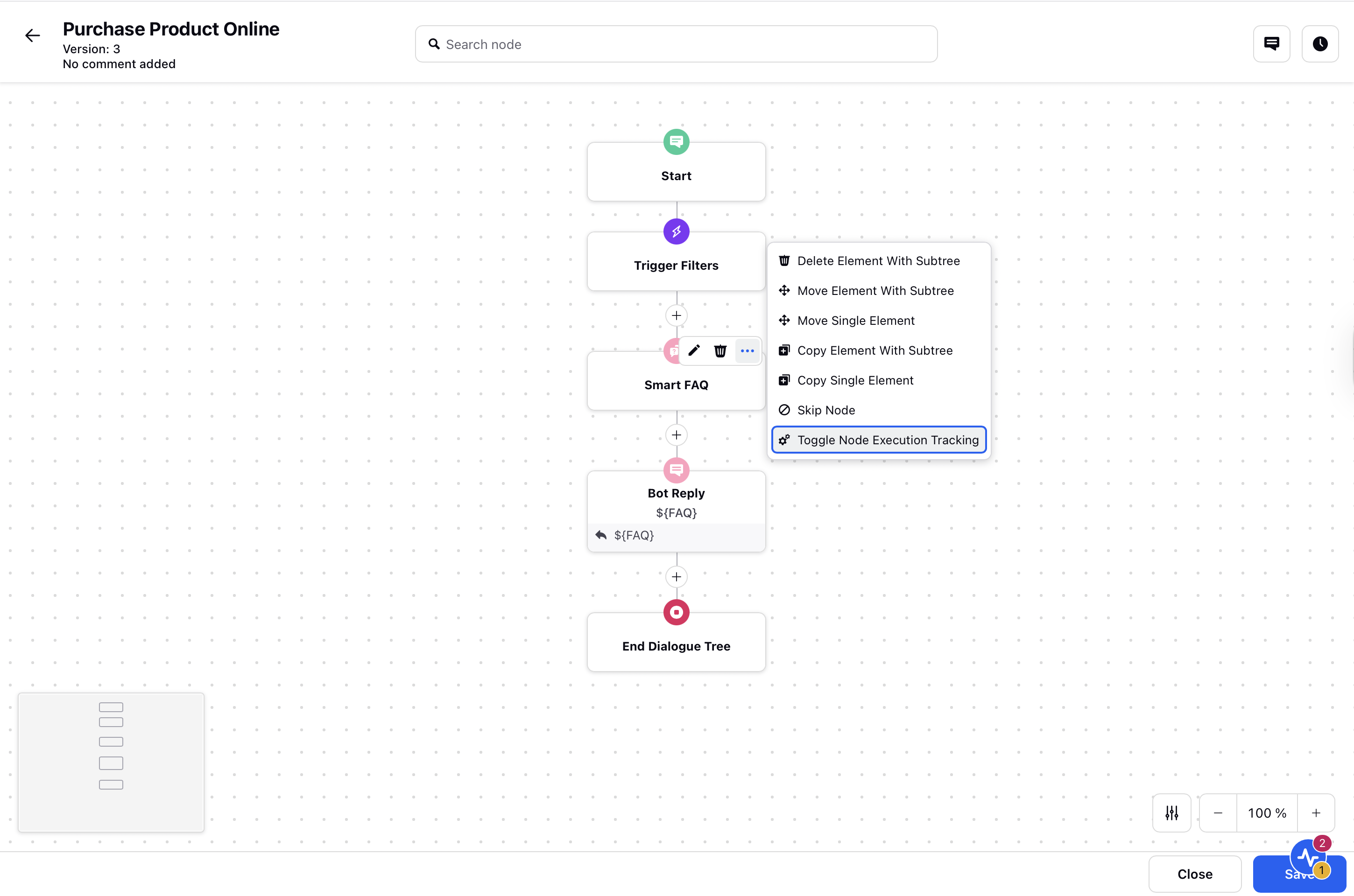The width and height of the screenshot is (1354, 896).
Task: Open the version history clock icon
Action: pyautogui.click(x=1320, y=44)
